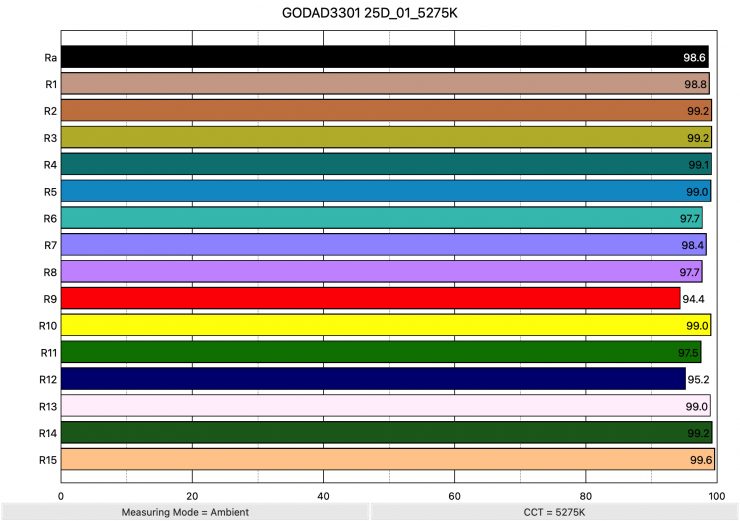Click the chart title GODAD3301 25D_01_5275K
740x521 pixels.
point(370,17)
